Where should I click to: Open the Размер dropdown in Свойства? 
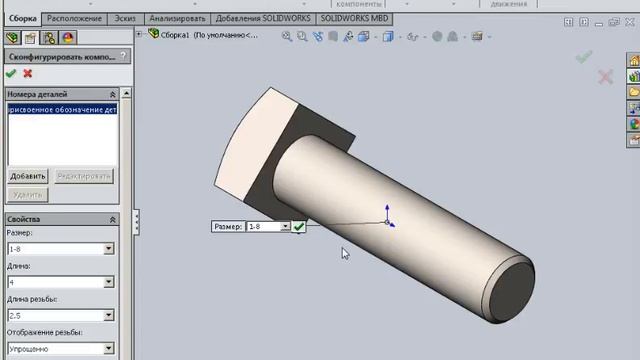[109, 249]
